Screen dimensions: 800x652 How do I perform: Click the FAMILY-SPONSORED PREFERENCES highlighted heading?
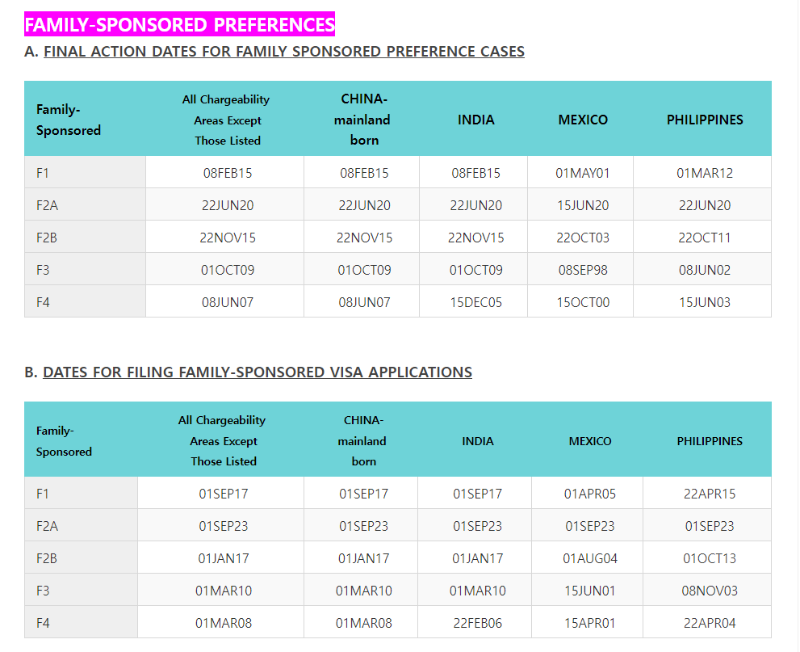tap(179, 24)
